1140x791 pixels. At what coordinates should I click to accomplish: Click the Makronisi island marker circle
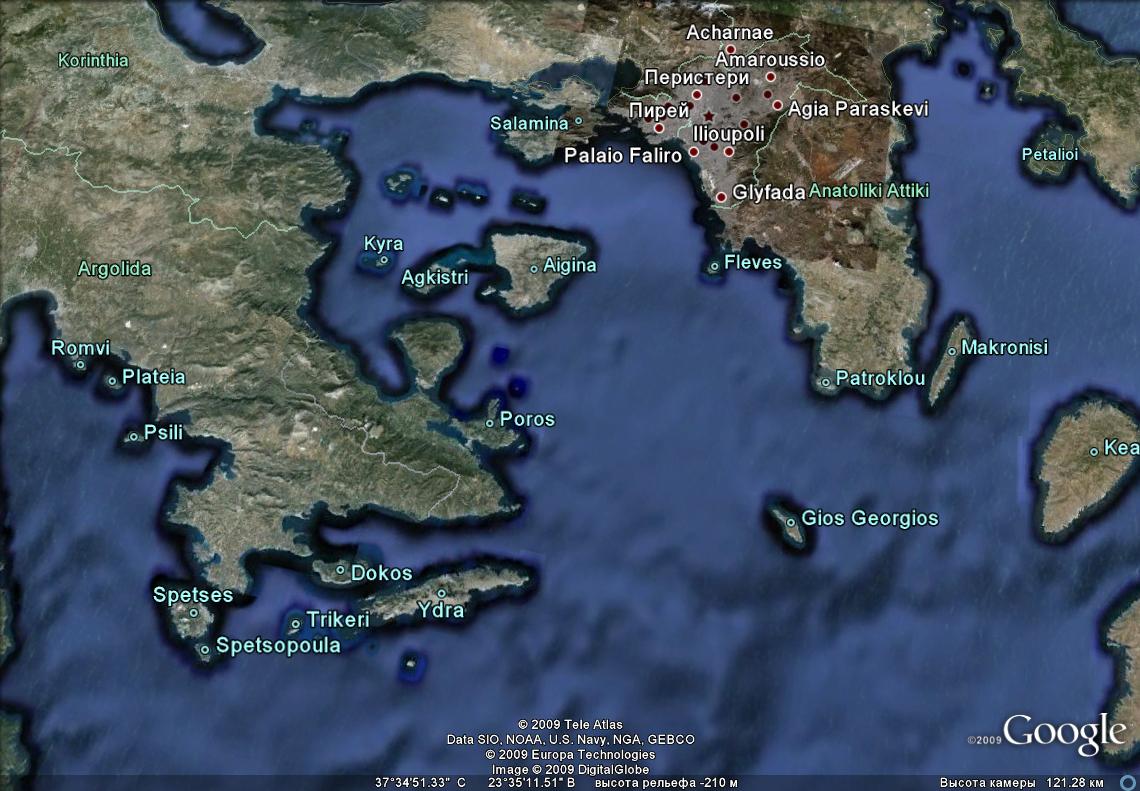tap(952, 351)
